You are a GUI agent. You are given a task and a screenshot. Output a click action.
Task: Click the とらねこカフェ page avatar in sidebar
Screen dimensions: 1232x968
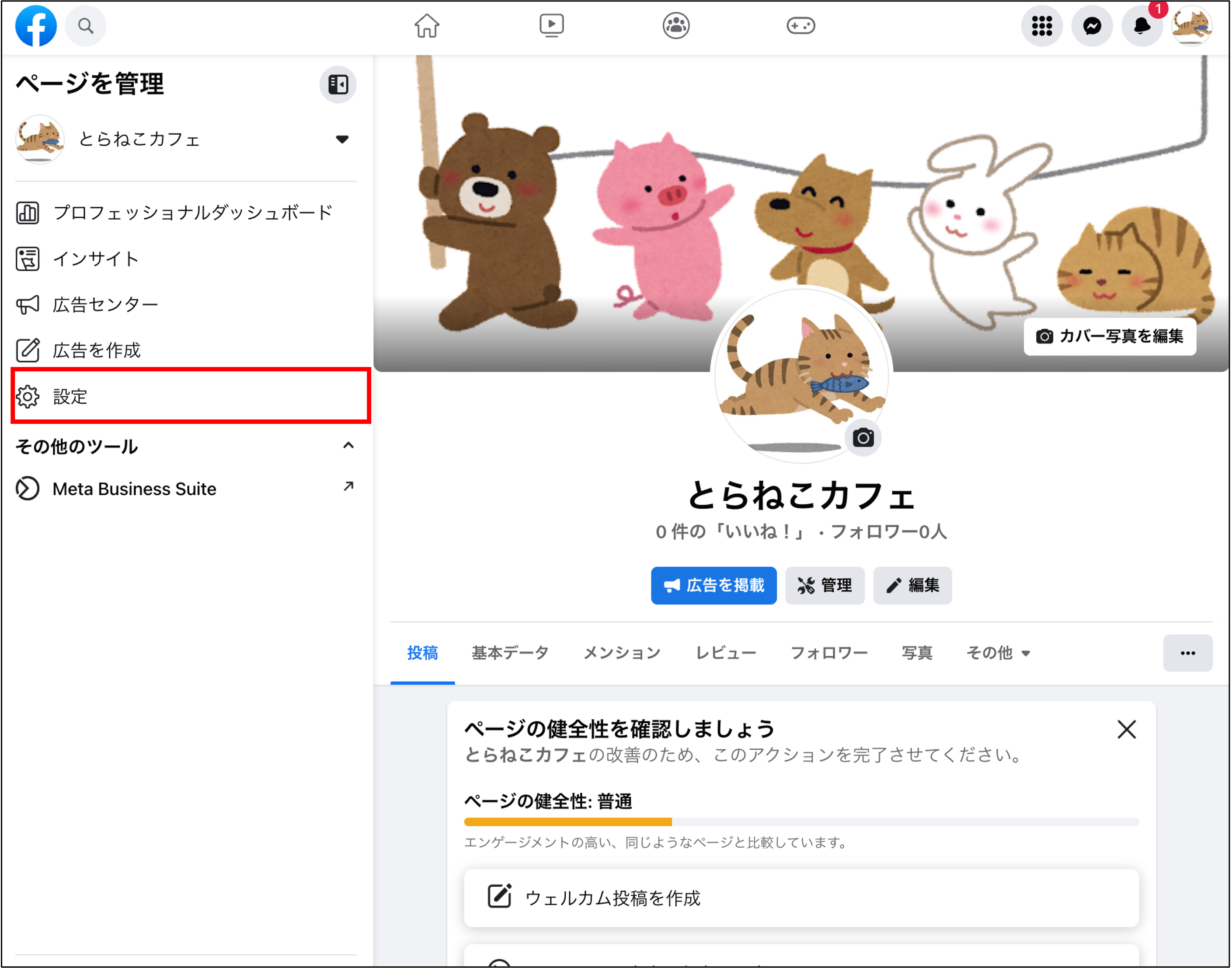tap(40, 140)
